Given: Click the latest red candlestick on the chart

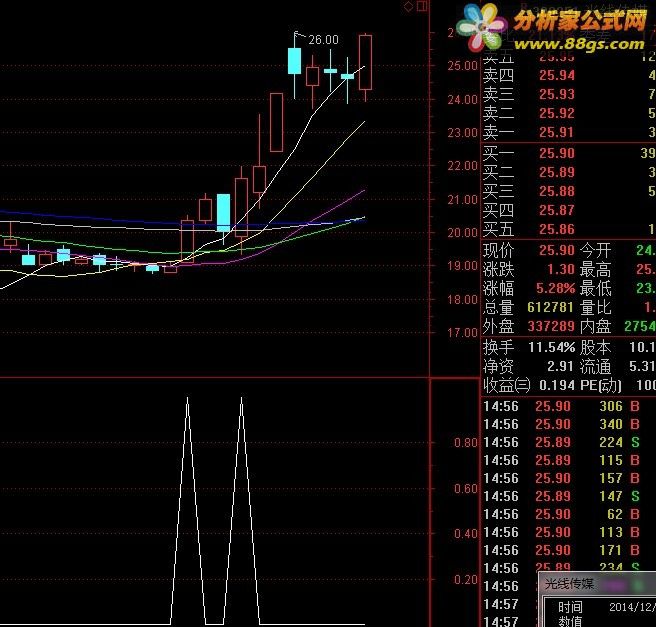Looking at the screenshot, I should (x=365, y=62).
